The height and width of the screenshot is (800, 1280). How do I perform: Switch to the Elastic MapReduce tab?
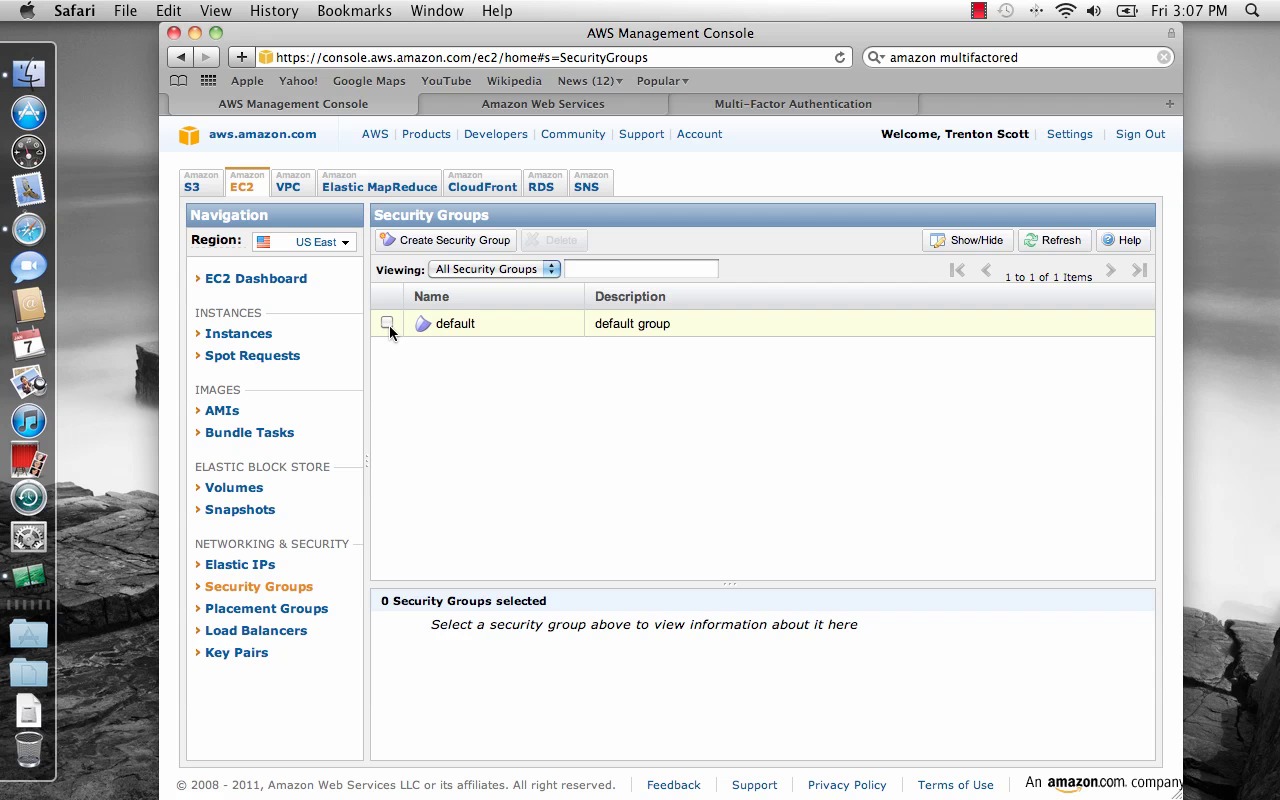point(379,182)
